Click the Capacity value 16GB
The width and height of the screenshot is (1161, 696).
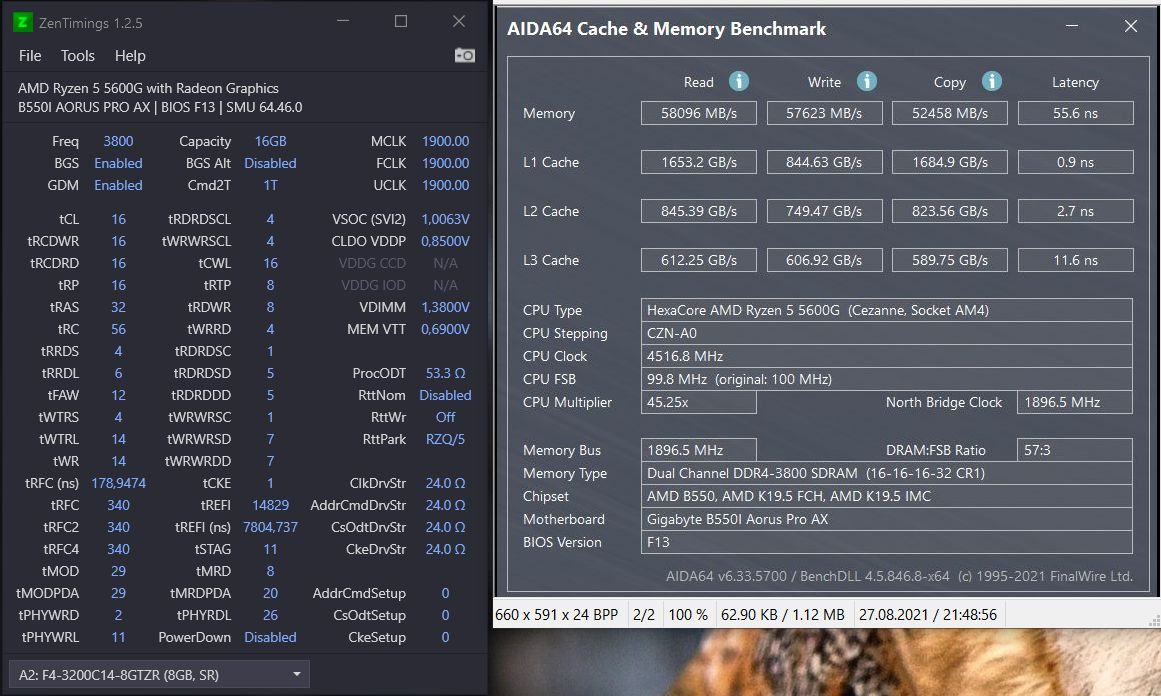tap(270, 141)
